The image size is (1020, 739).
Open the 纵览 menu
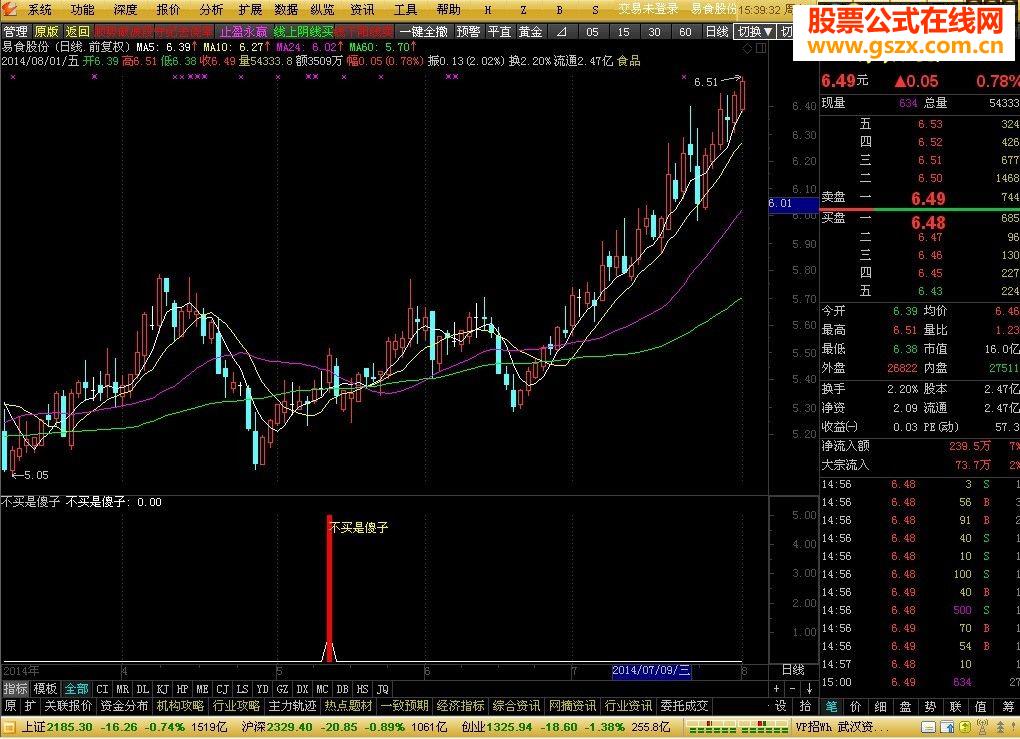coord(323,10)
